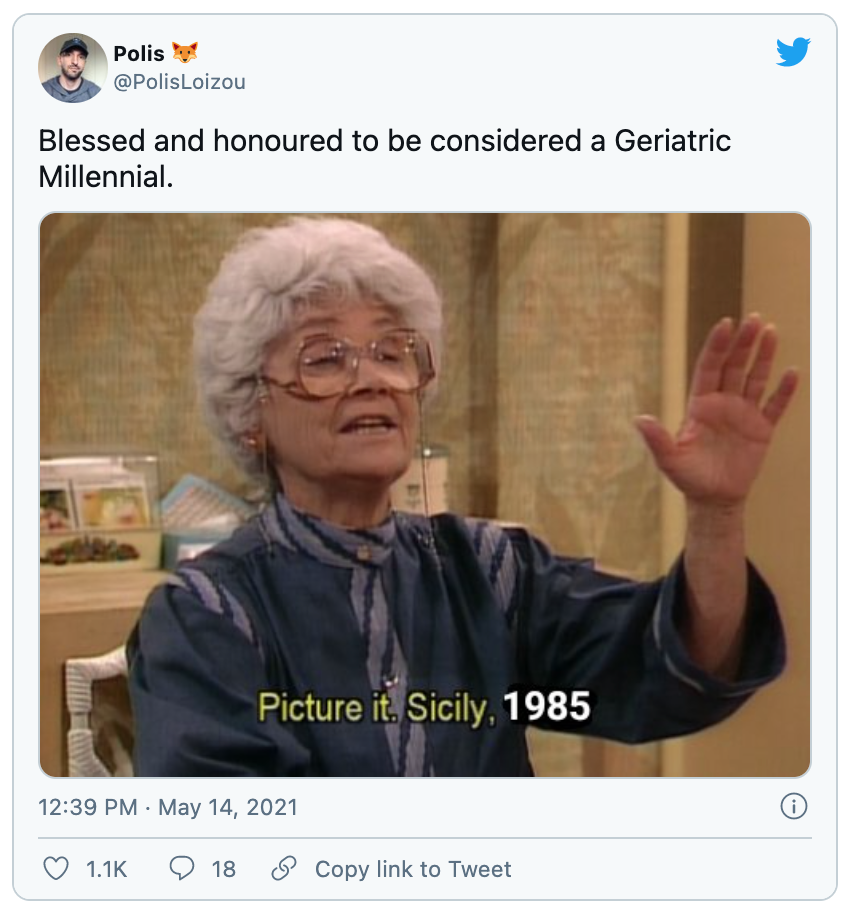
Task: Click the 1.1K likes count
Action: [x=106, y=869]
